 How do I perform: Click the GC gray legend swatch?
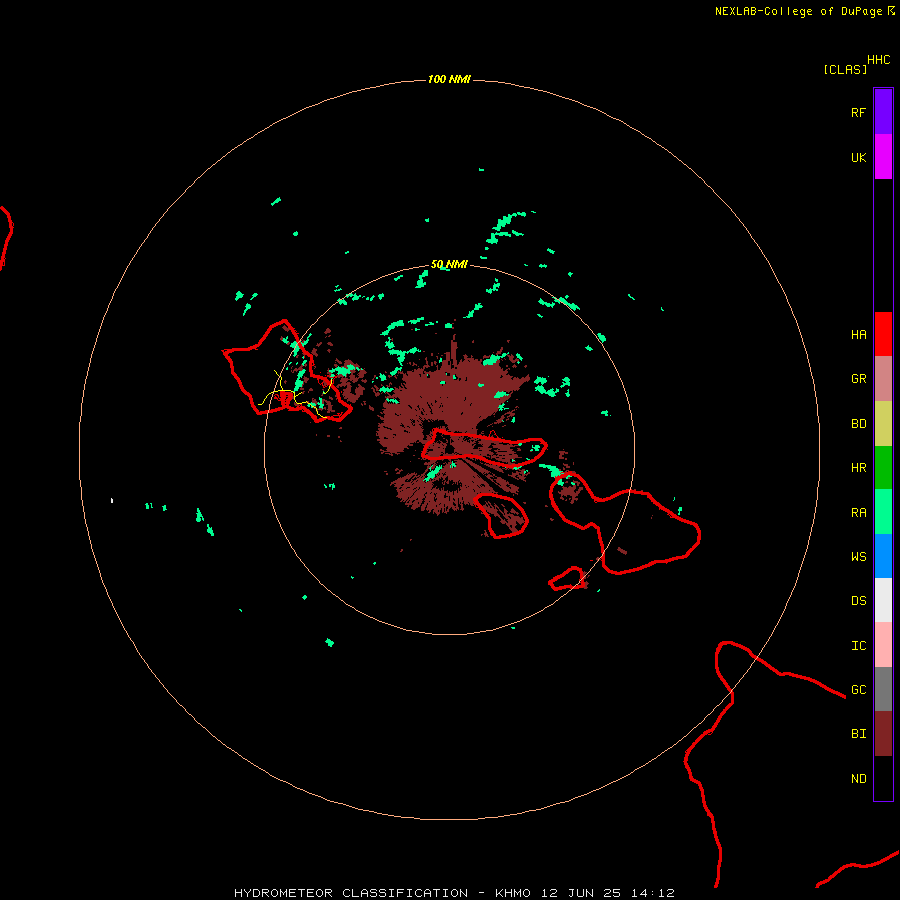(883, 689)
